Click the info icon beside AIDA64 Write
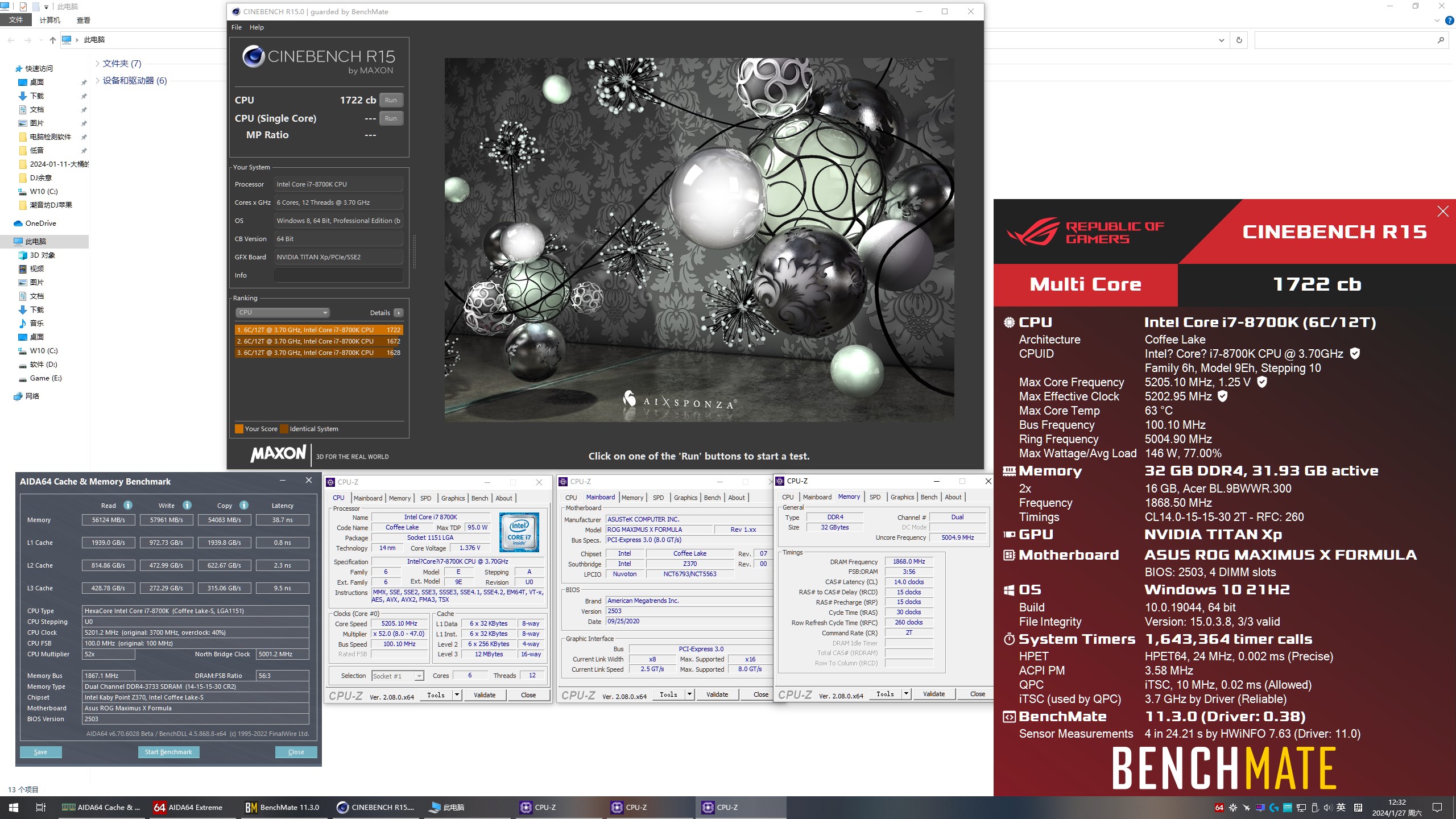The height and width of the screenshot is (819, 1456). click(x=187, y=505)
